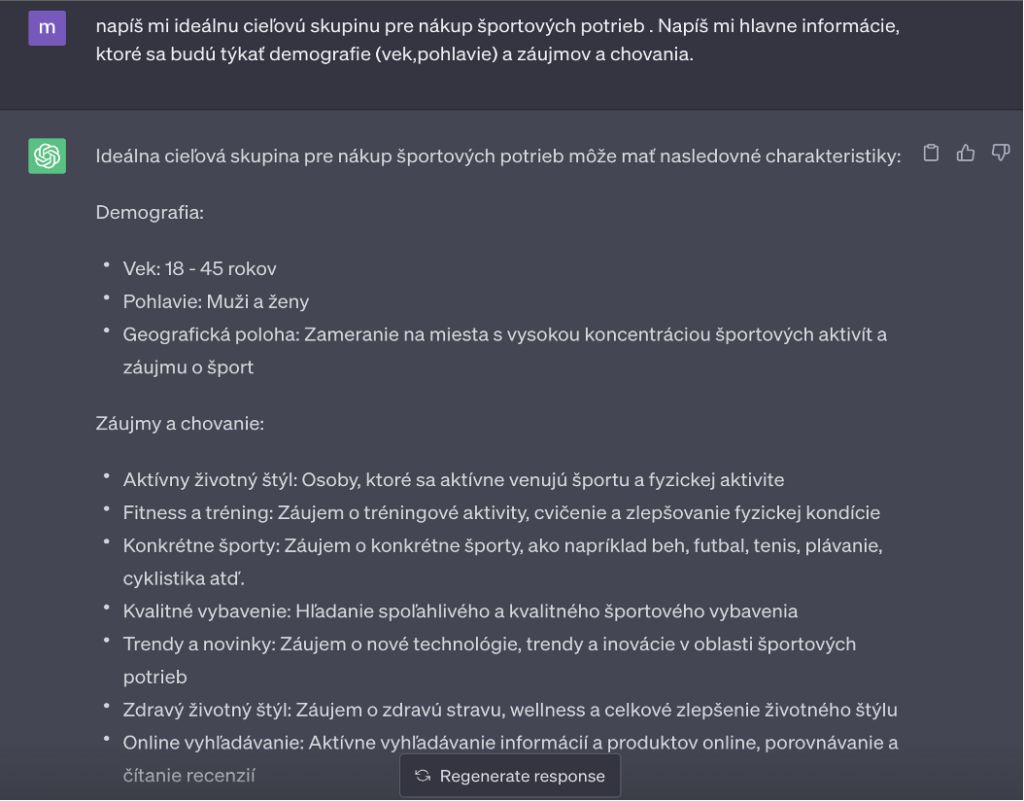Click the response's opening sentence "Ideálna cieľová skupina"
This screenshot has height=801, width=1024.
(x=497, y=156)
